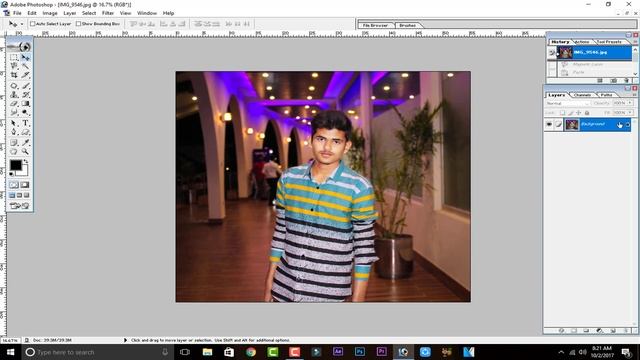Select the Pen tool
This screenshot has height=360, width=640.
[x=13, y=132]
